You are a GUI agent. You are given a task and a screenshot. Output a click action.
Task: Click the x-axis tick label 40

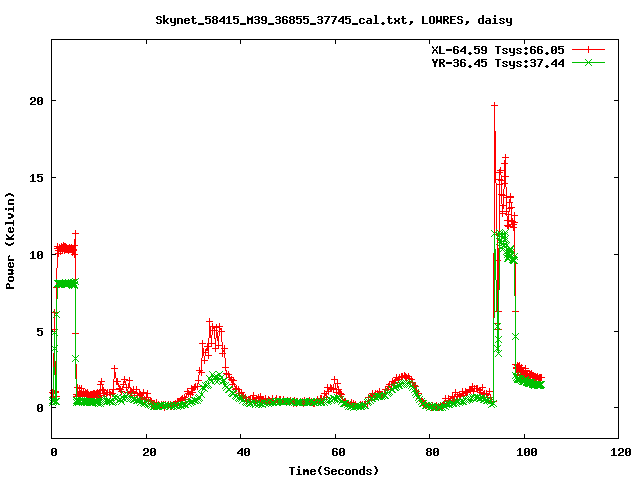tap(243, 452)
